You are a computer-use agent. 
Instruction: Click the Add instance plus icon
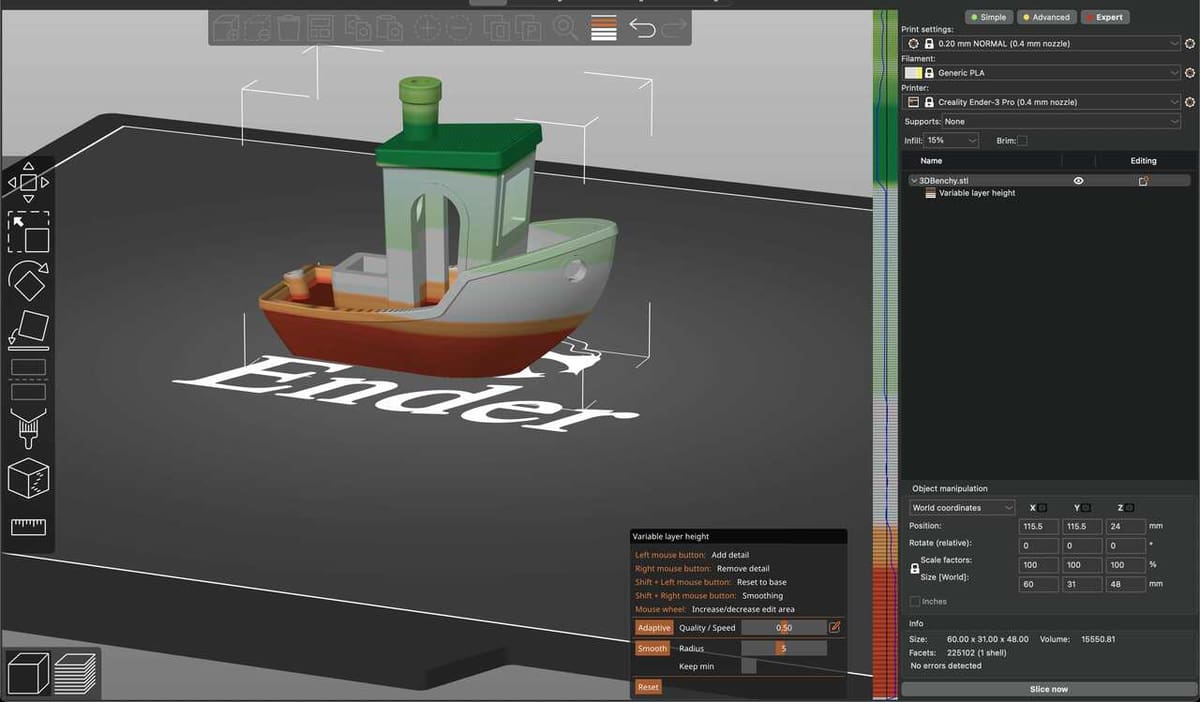coord(428,27)
